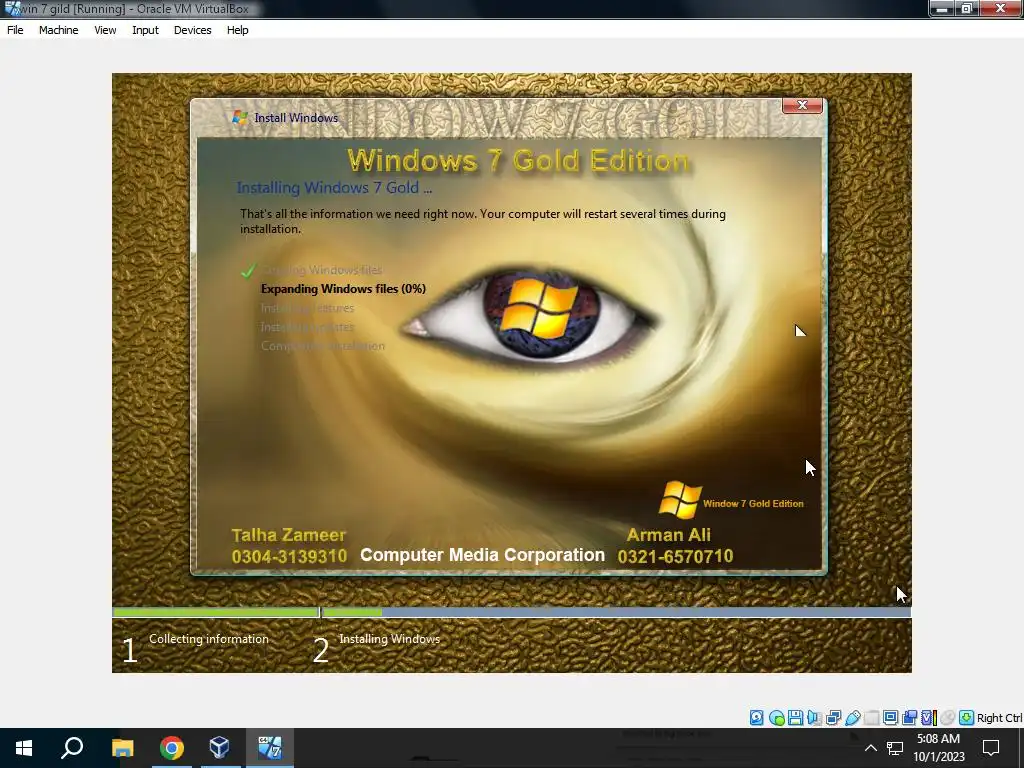This screenshot has height=768, width=1024.
Task: Open the taskbar clock showing 5:08 AM
Action: (938, 748)
